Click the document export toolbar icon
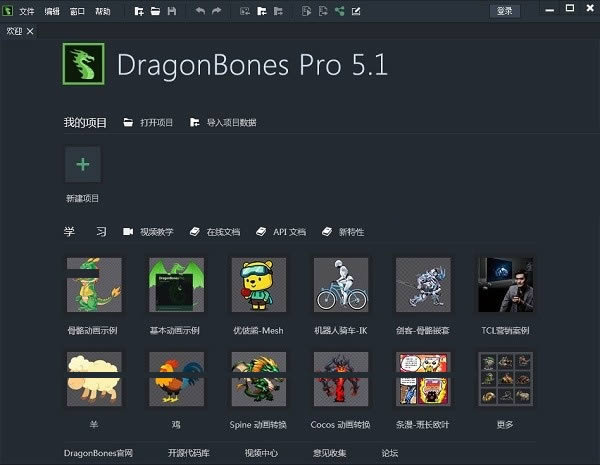The image size is (600, 465). point(323,11)
